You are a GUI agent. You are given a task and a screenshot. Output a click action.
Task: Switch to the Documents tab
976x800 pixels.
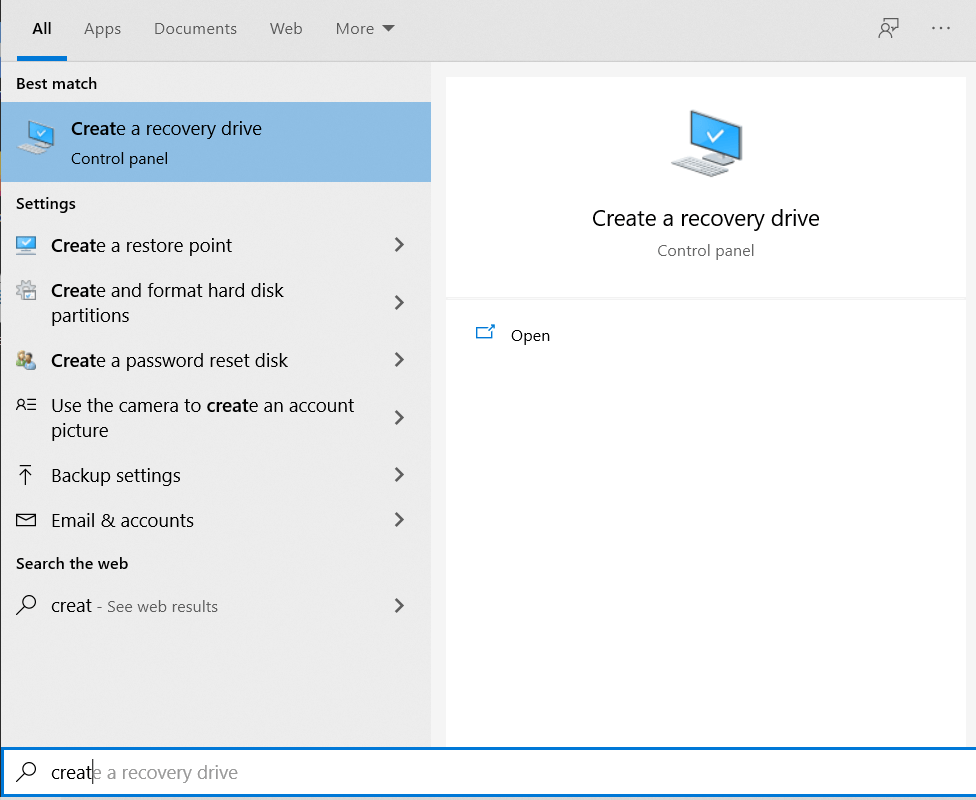coord(195,29)
